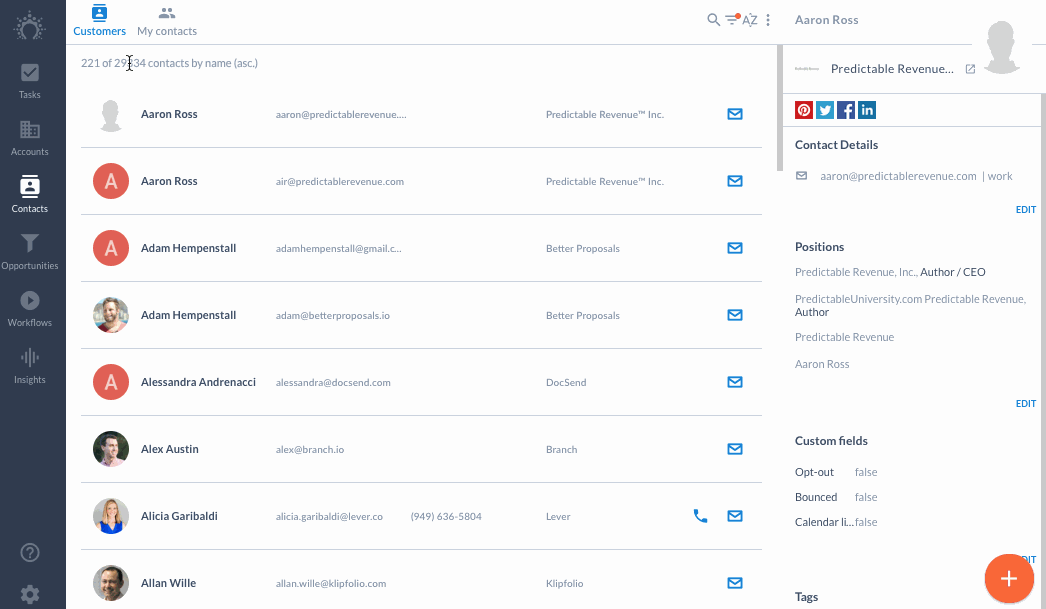Screen dimensions: 1046x609
Task: Edit the Positions section
Action: click(x=1025, y=404)
